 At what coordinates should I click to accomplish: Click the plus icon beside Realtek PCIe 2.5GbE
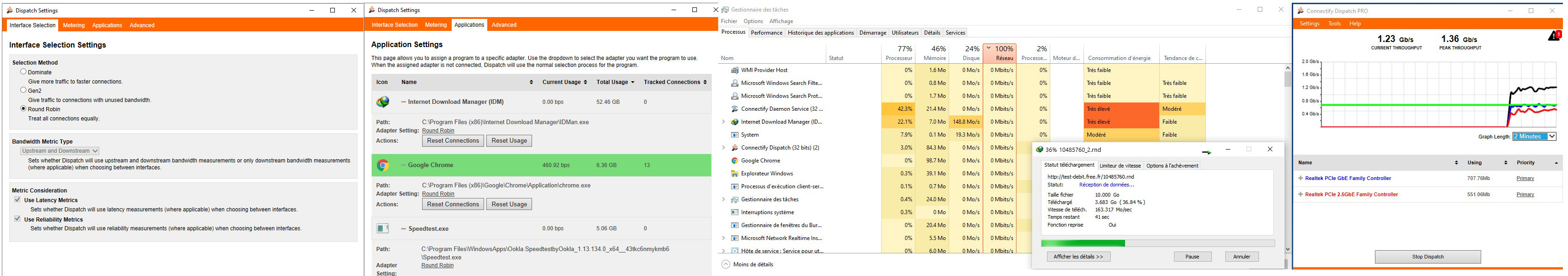tap(1300, 194)
